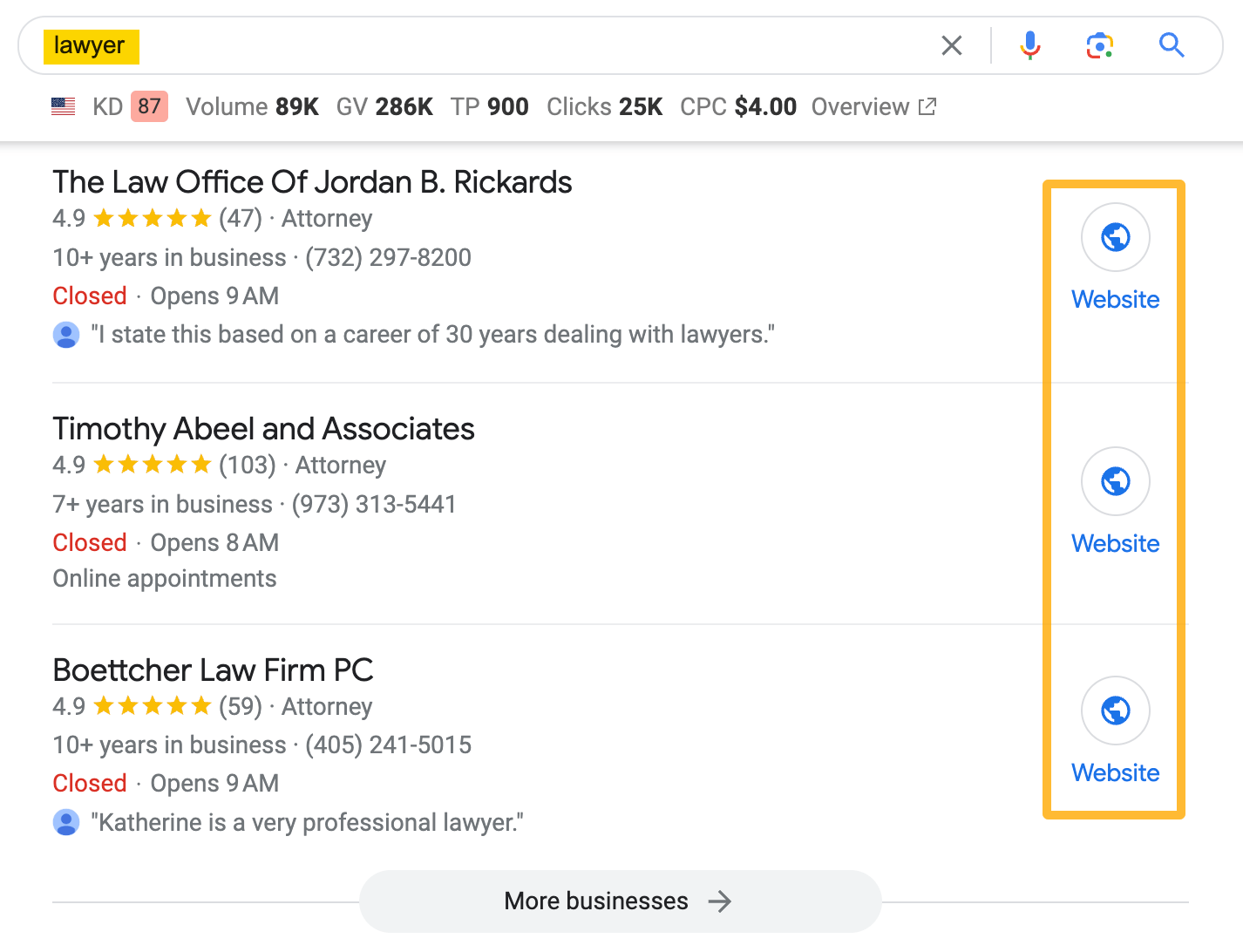The width and height of the screenshot is (1243, 952).
Task: Open The Law Office Of Jordan B. Rickards listing
Action: (x=312, y=182)
